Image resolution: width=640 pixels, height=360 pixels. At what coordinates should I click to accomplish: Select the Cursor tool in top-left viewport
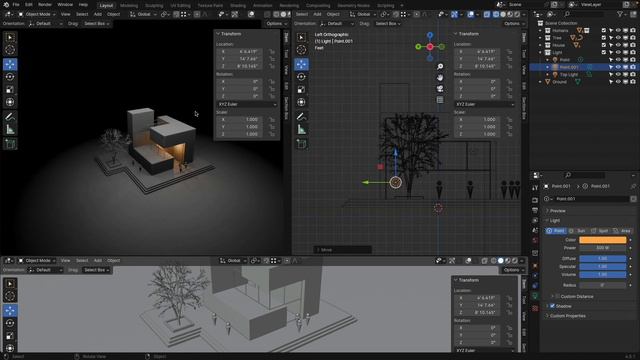(x=10, y=50)
